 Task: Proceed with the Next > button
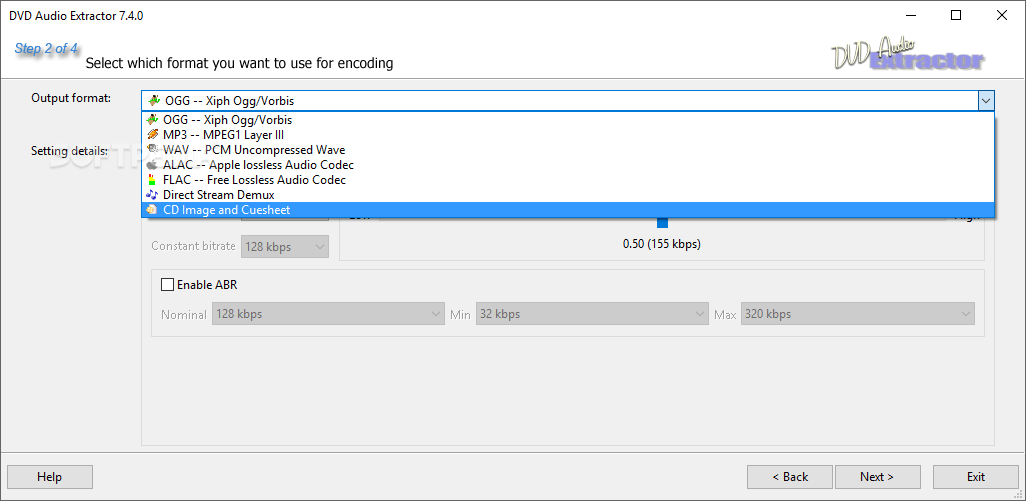click(877, 477)
